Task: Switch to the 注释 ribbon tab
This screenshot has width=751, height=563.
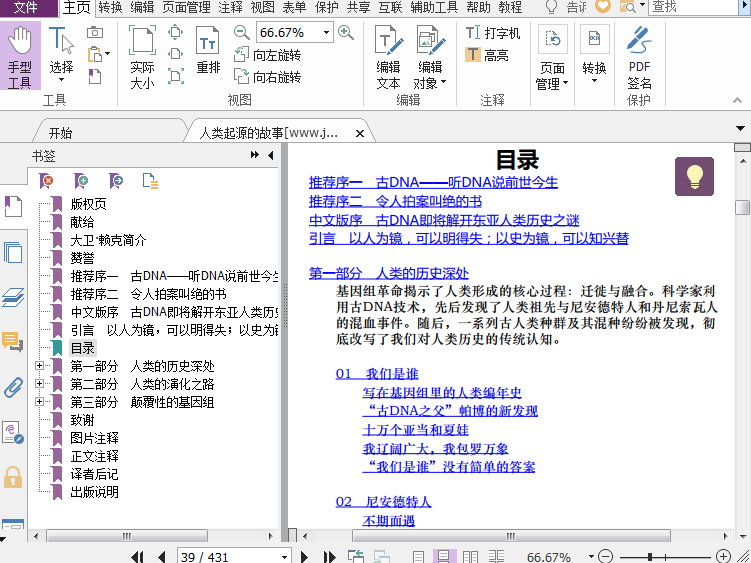Action: (x=230, y=7)
